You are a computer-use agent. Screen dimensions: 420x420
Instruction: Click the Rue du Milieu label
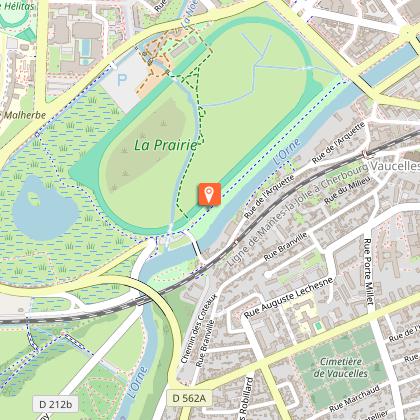tap(347, 190)
